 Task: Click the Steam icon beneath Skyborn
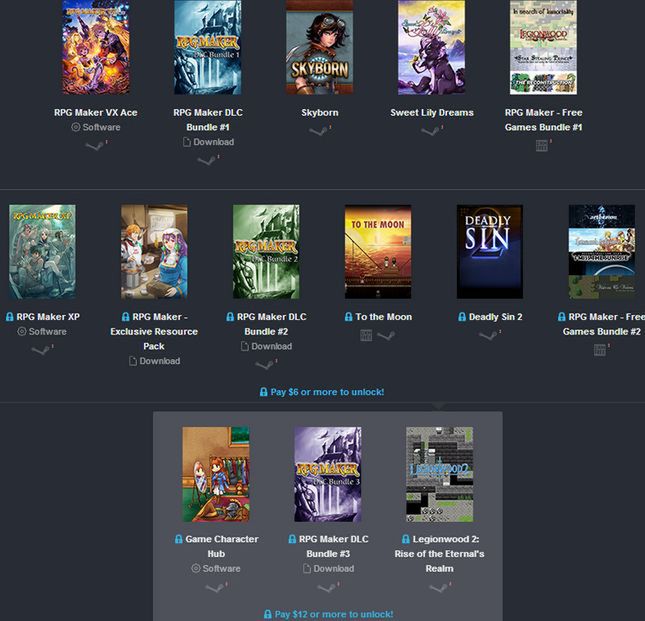coord(318,131)
